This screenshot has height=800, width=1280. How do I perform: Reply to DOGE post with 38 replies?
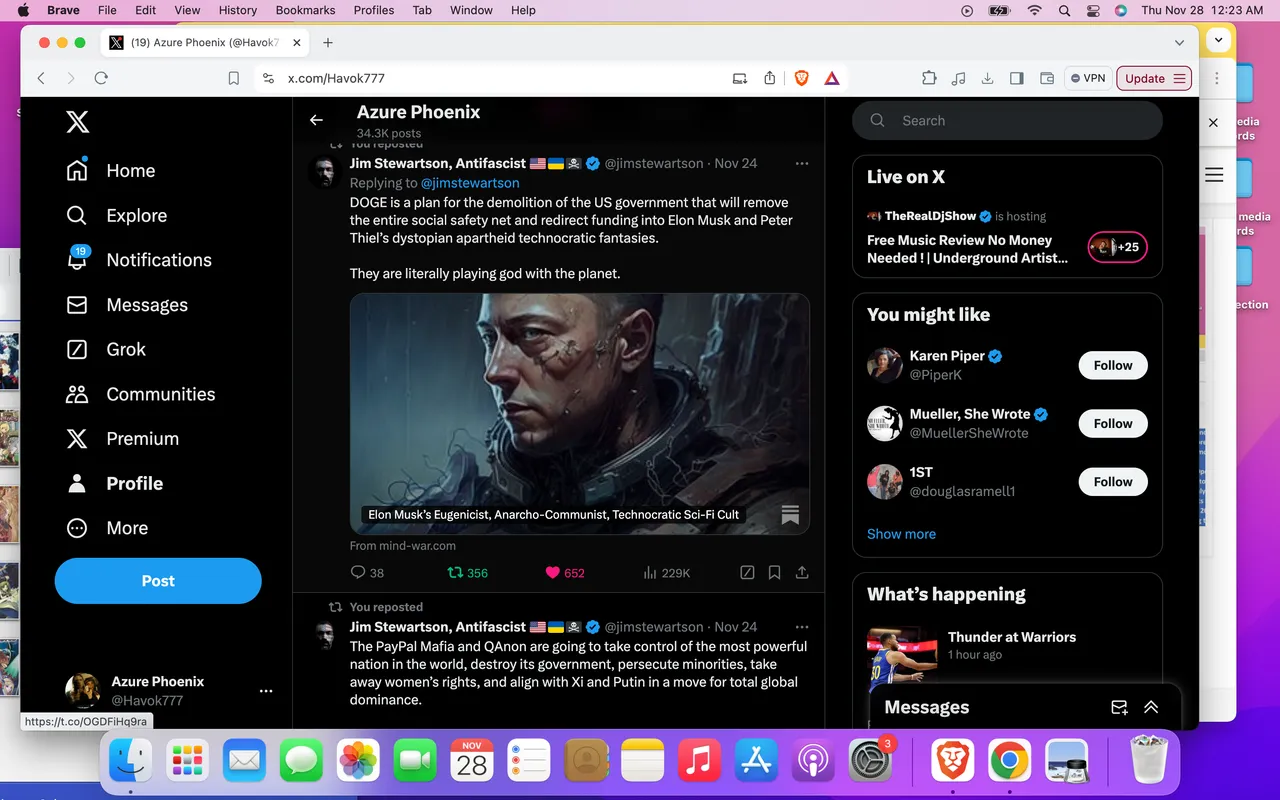[367, 573]
